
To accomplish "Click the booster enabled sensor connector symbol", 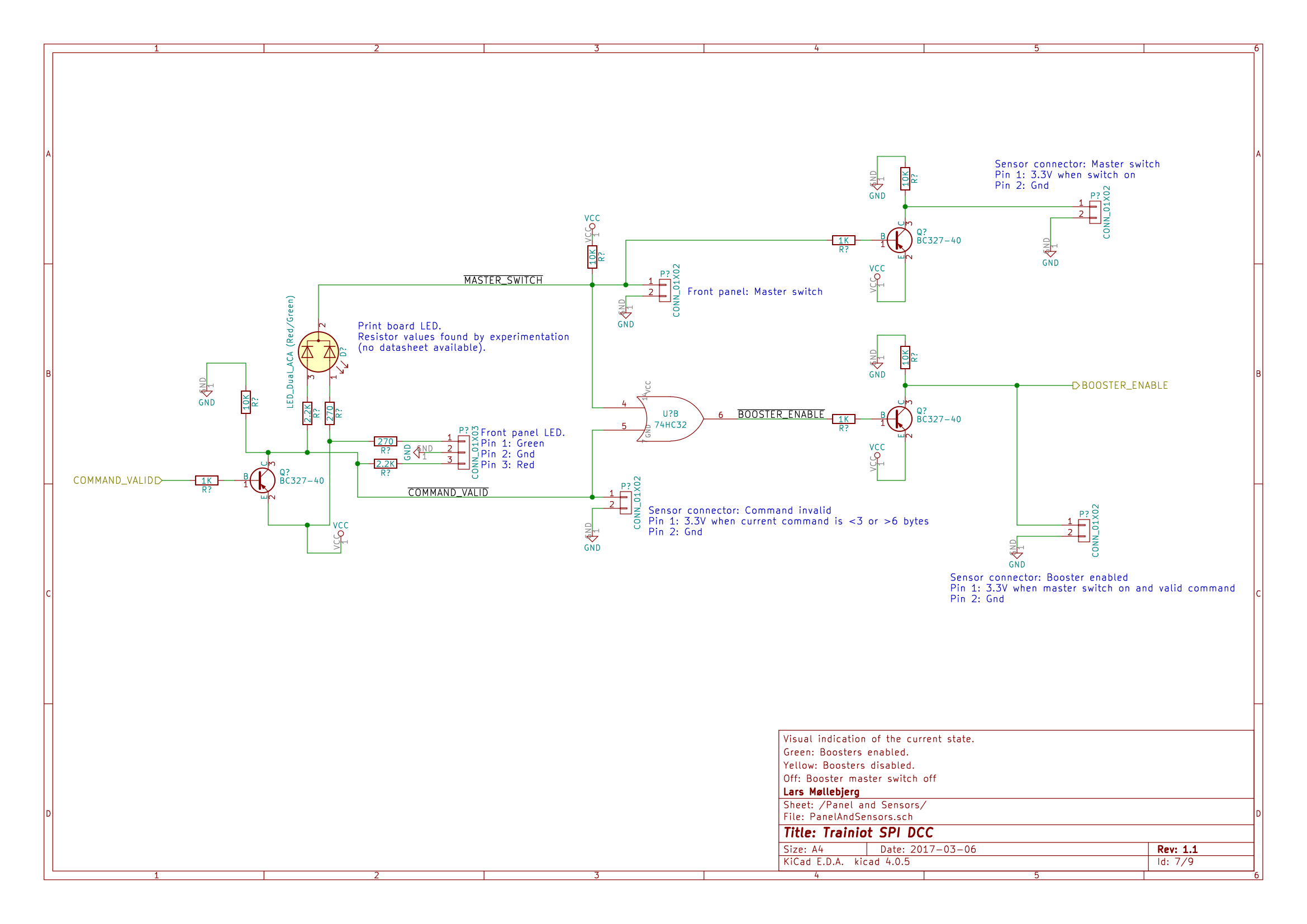I will pos(1084,531).
